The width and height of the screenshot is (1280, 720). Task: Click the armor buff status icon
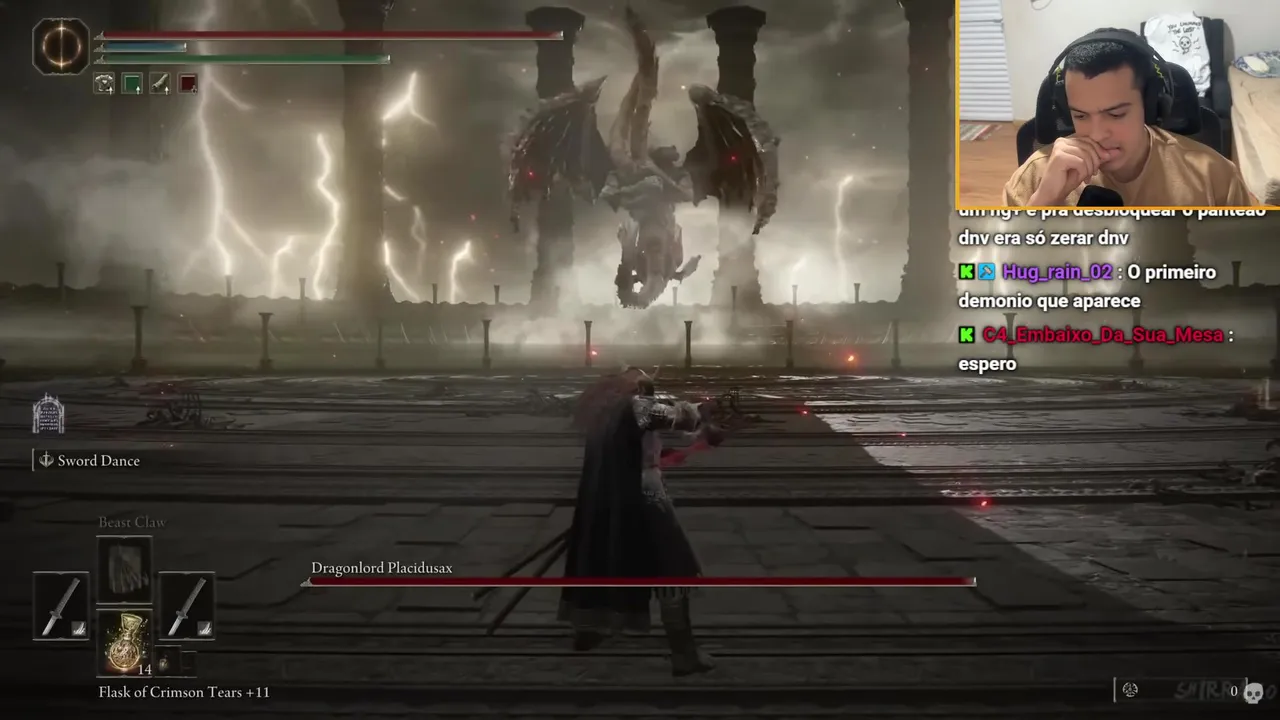click(x=104, y=84)
